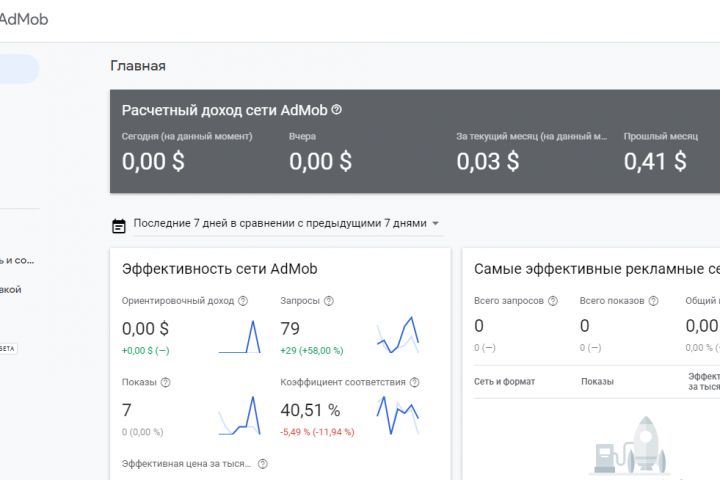Viewport: 720px width, 480px height.
Task: Click the Вчера earnings value 0,00 $
Action: (x=321, y=162)
